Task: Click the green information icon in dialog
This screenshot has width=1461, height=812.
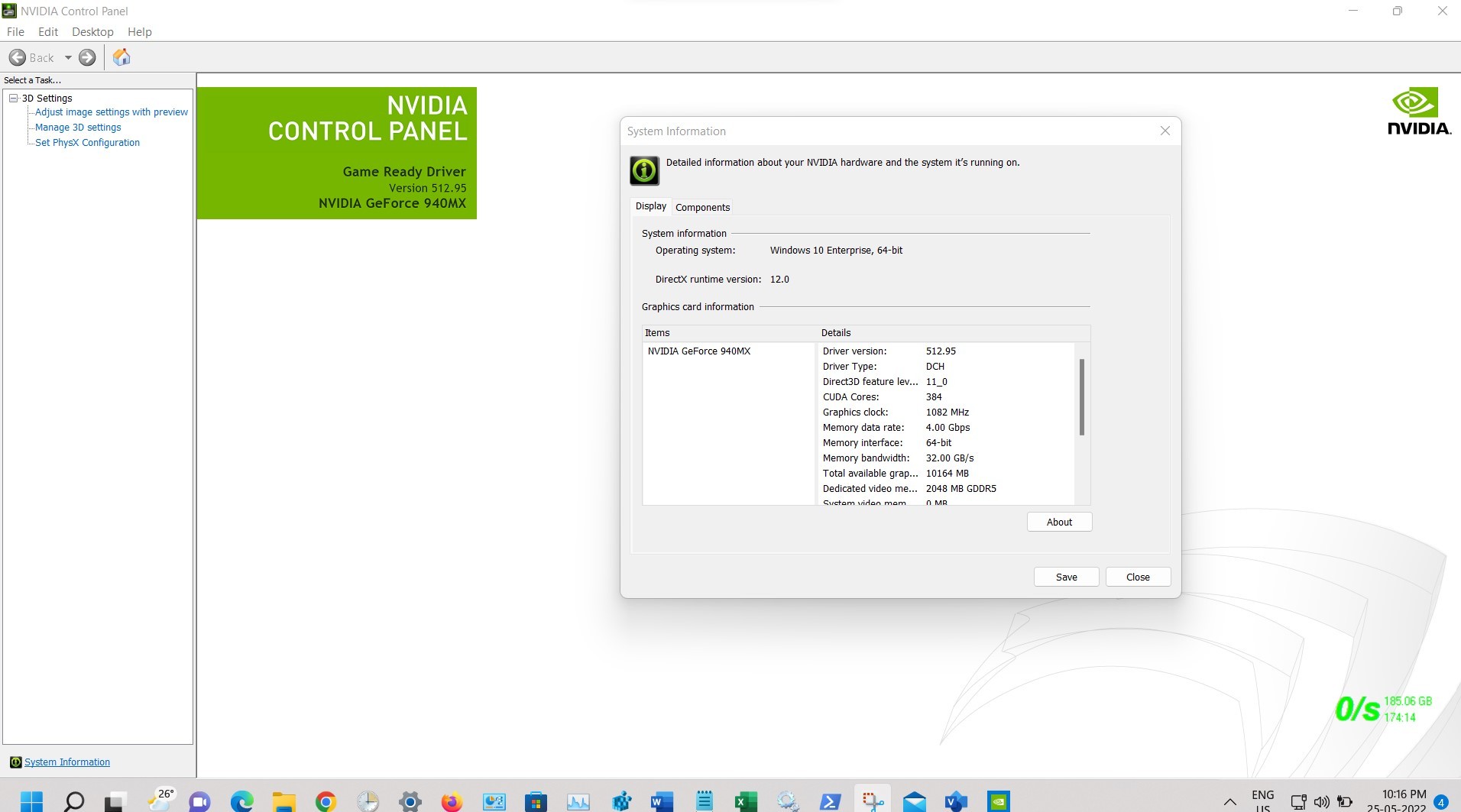Action: (x=644, y=170)
